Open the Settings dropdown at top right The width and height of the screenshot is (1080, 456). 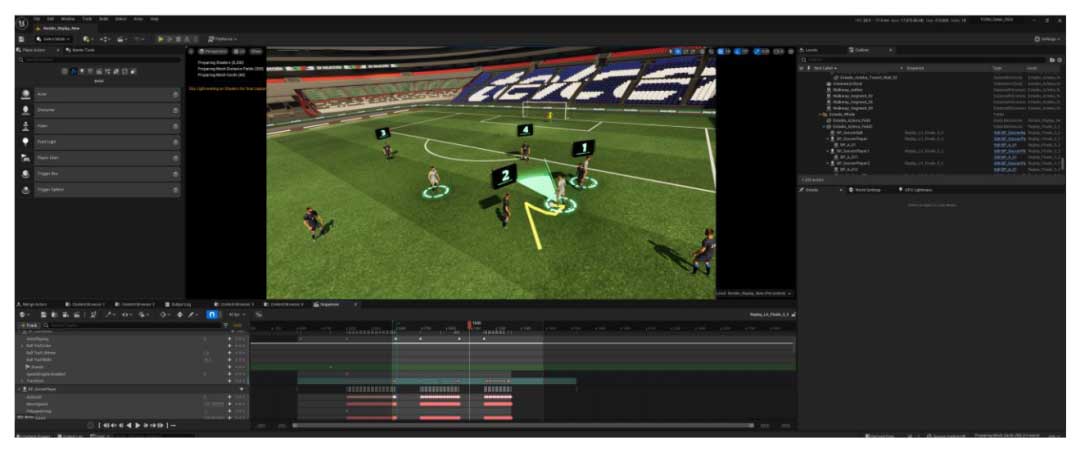1049,39
